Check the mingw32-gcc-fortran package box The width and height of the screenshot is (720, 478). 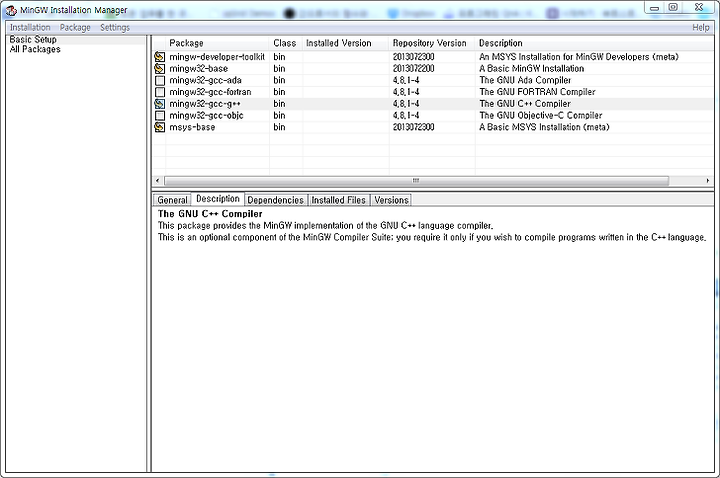point(159,92)
